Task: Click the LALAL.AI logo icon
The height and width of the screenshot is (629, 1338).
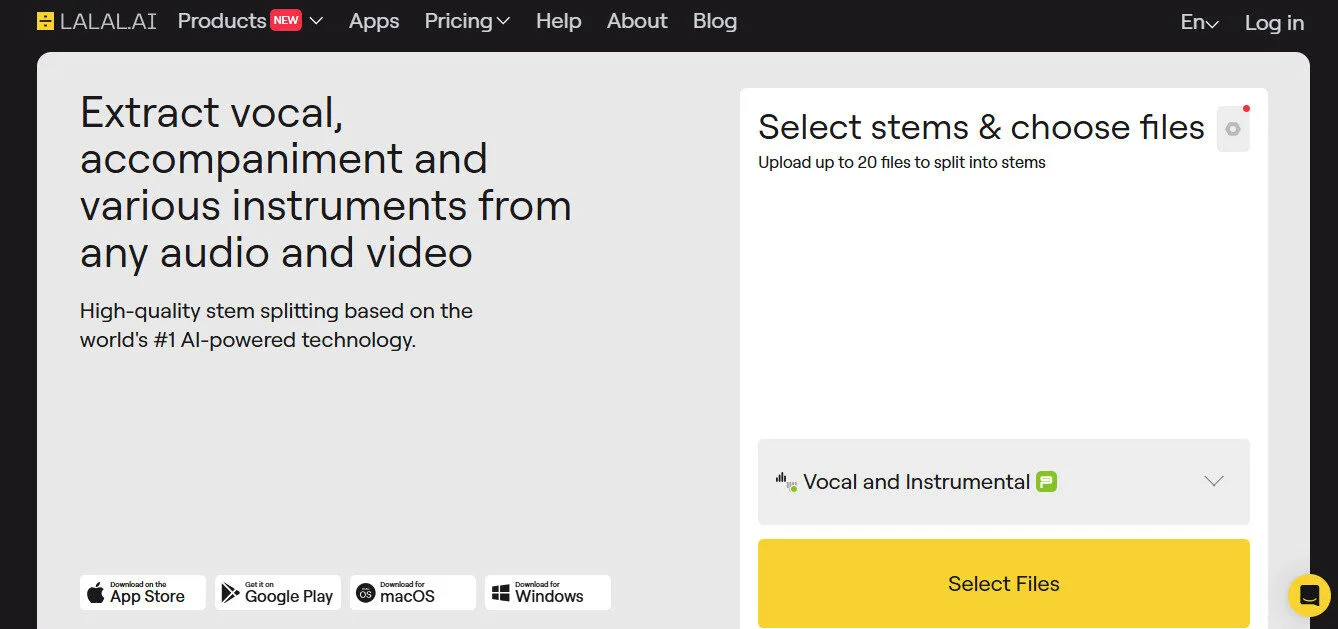Action: click(46, 21)
